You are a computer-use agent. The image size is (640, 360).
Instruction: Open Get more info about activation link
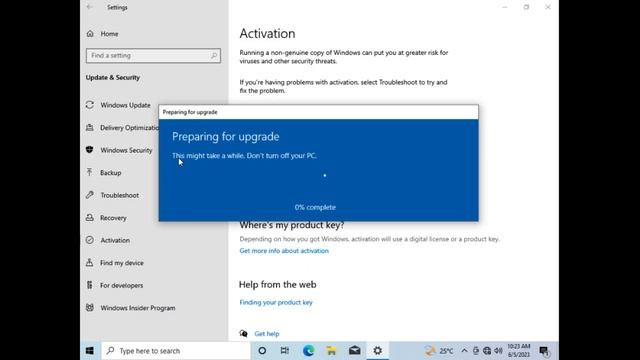click(x=284, y=251)
